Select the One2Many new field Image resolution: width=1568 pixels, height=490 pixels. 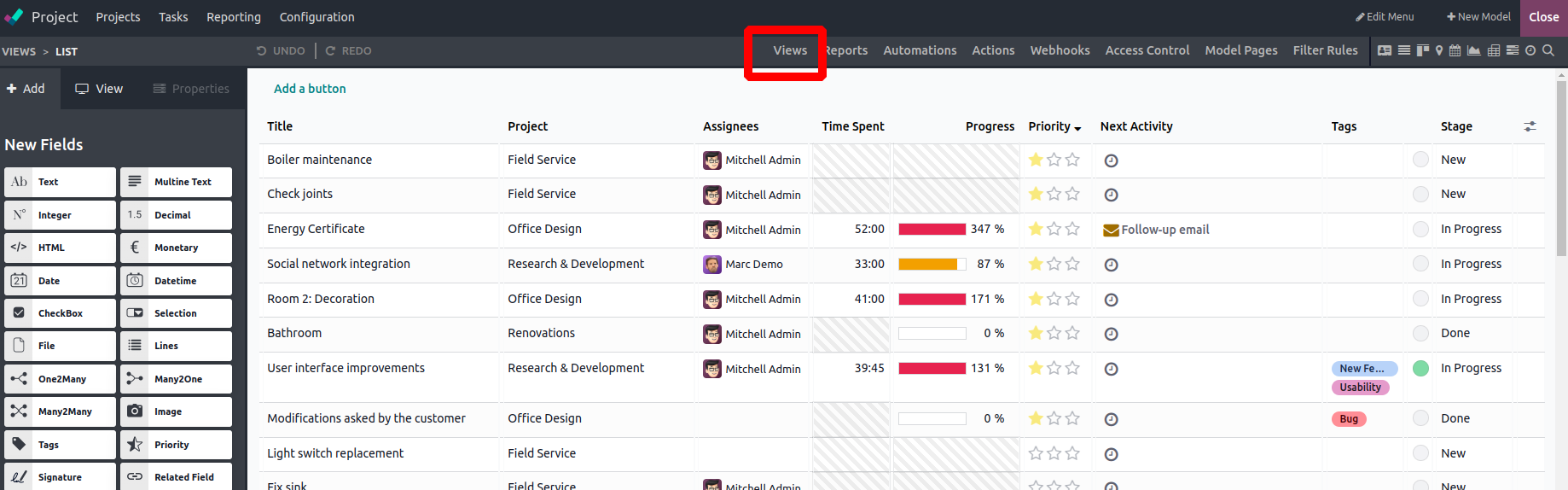pyautogui.click(x=60, y=379)
